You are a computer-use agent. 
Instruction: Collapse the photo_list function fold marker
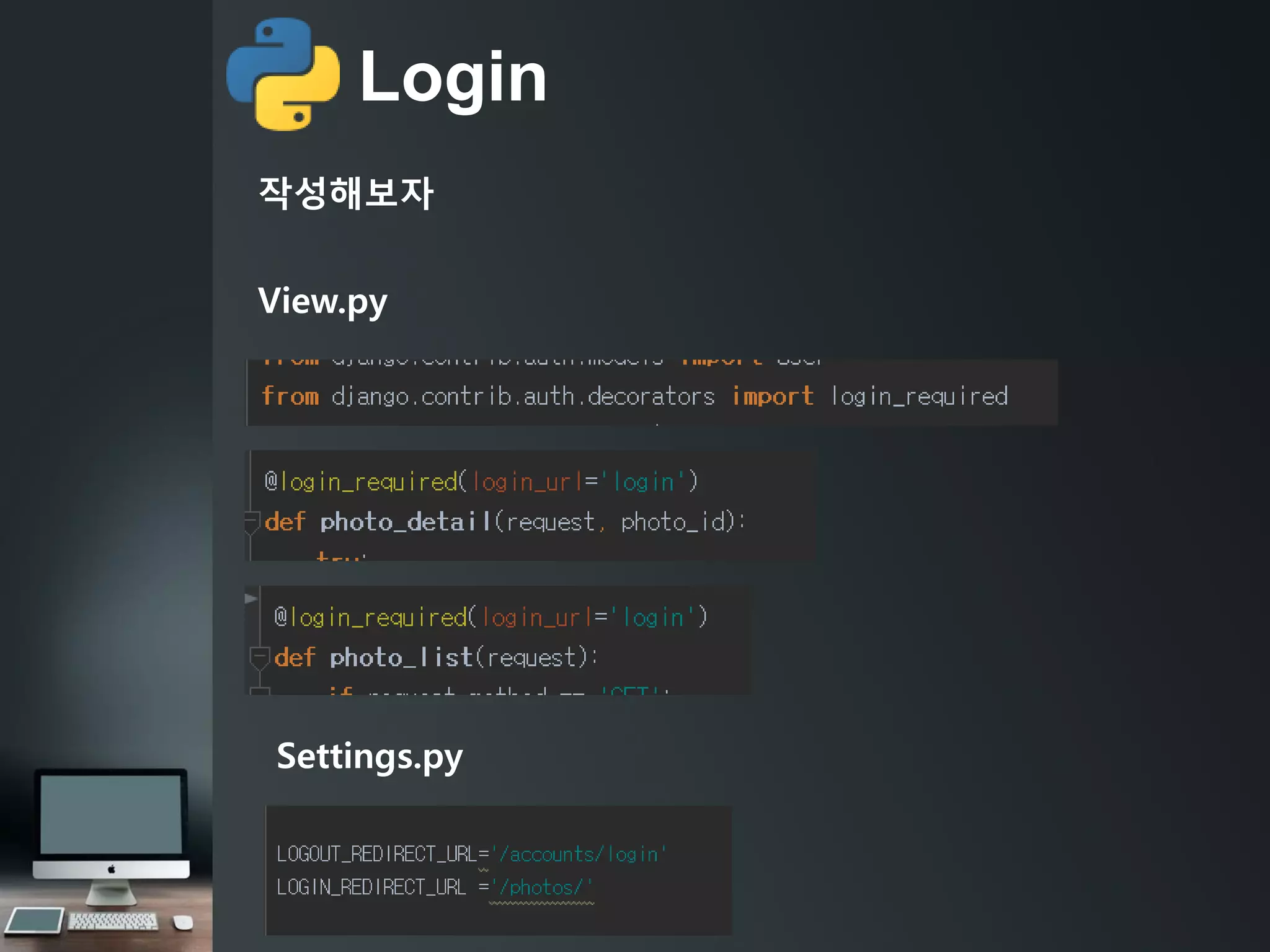point(259,658)
